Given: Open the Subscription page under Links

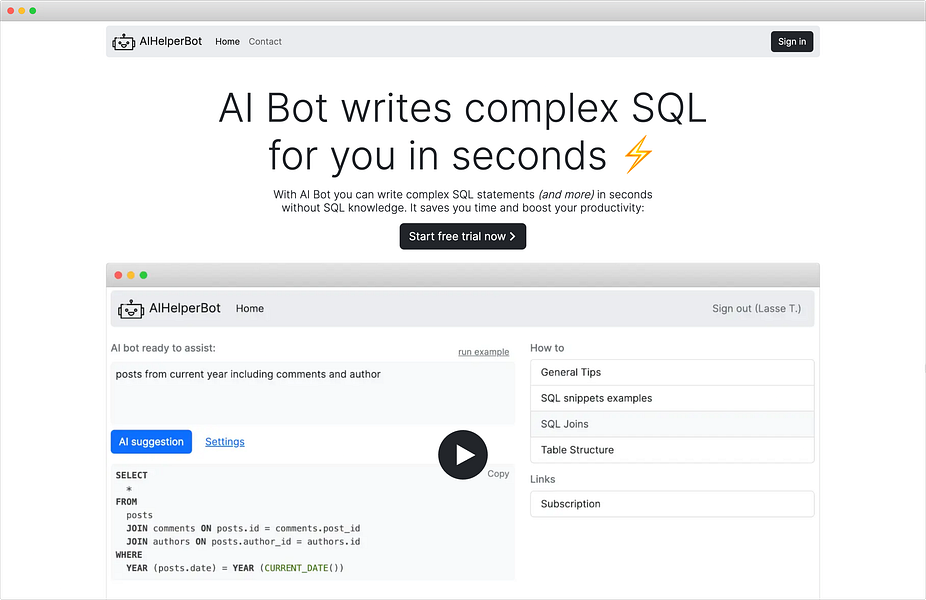Looking at the screenshot, I should [x=671, y=504].
